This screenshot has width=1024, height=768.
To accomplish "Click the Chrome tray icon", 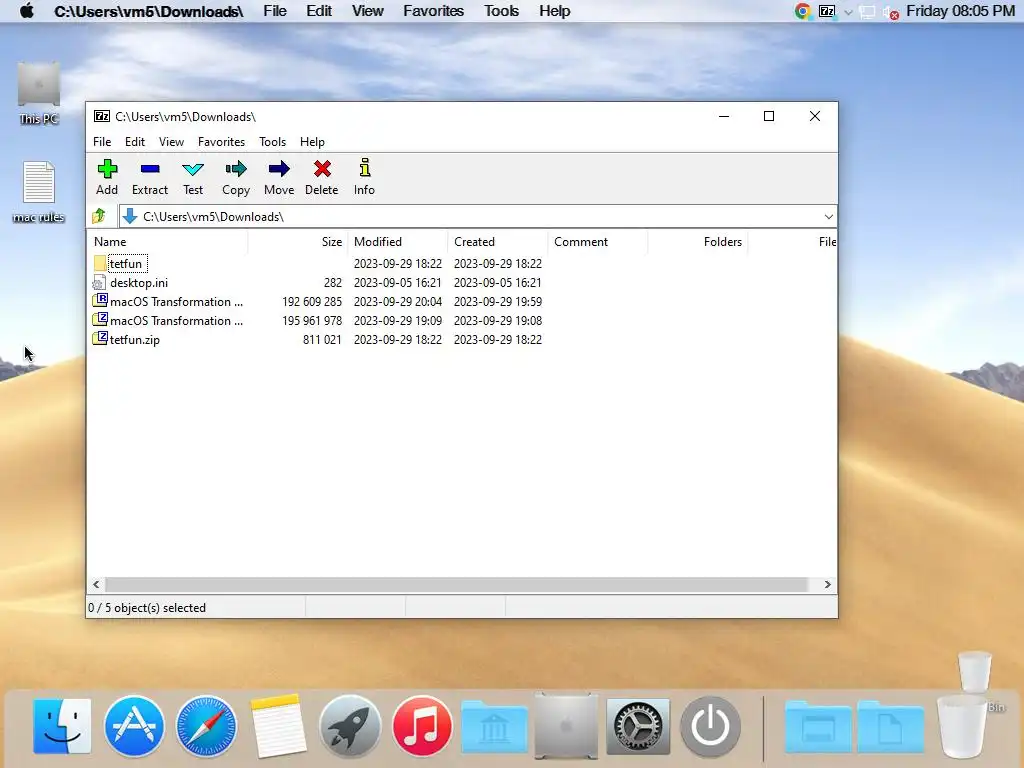I will click(x=803, y=11).
